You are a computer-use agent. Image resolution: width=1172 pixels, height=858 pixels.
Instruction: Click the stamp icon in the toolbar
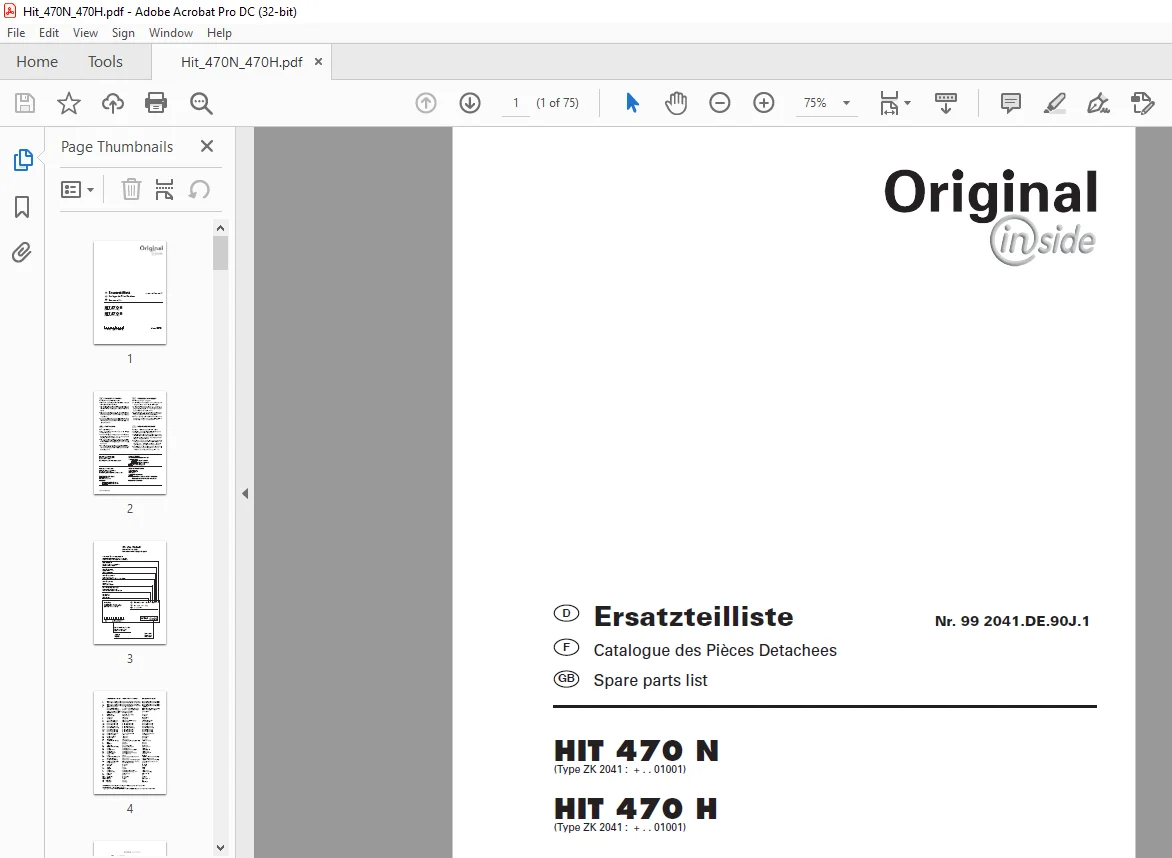1143,103
